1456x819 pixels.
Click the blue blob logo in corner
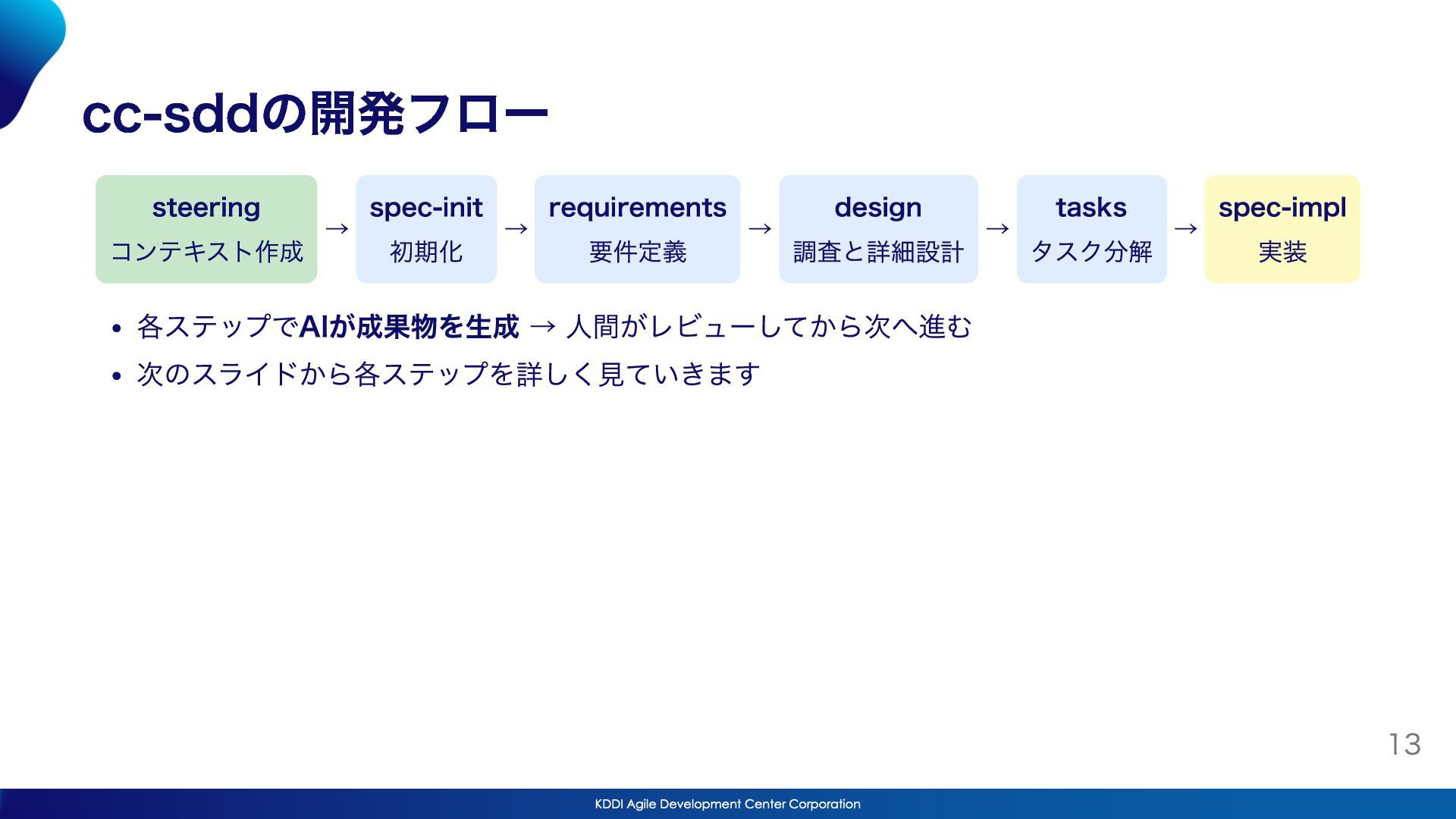click(27, 53)
